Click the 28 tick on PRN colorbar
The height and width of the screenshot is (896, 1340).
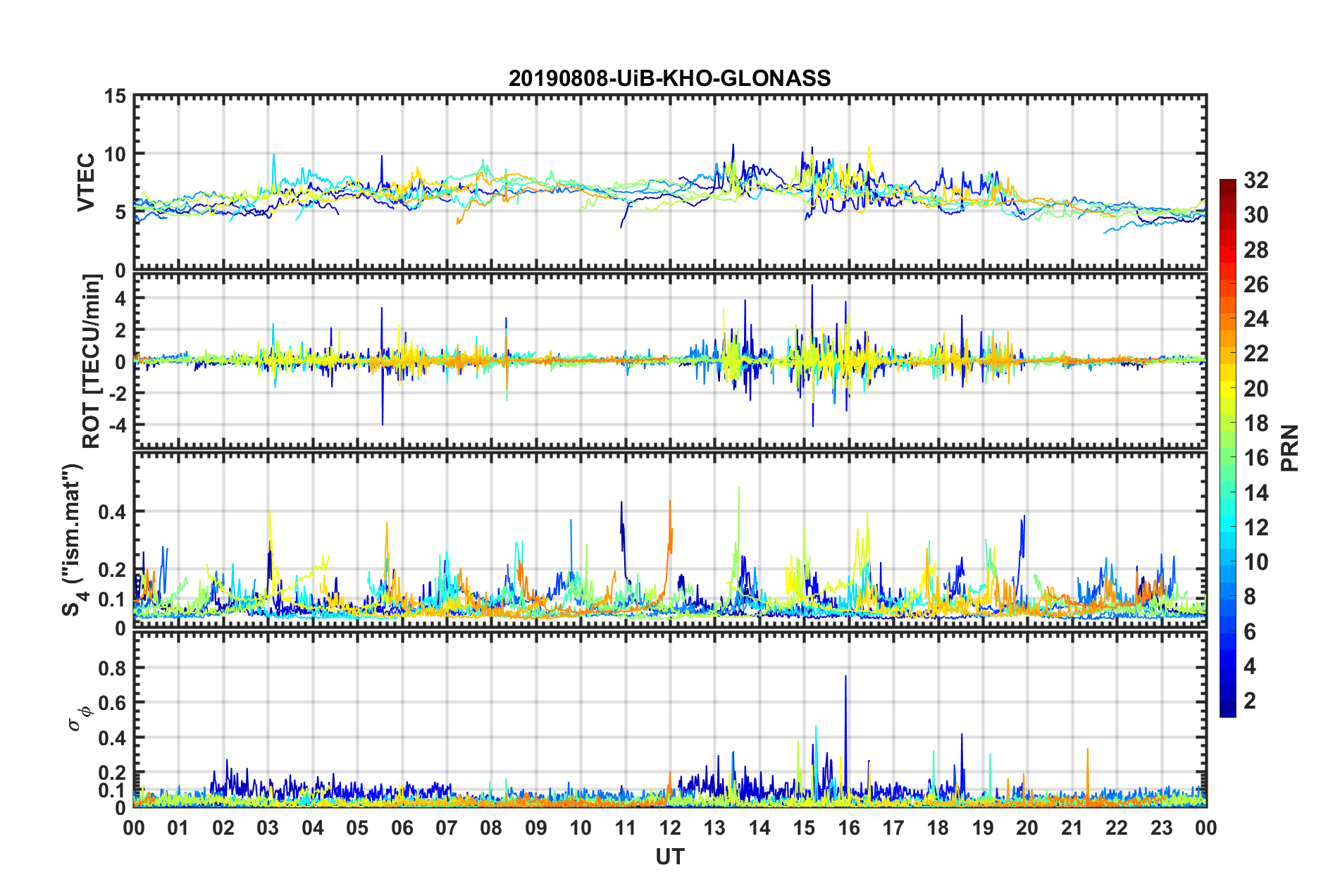tap(1255, 250)
